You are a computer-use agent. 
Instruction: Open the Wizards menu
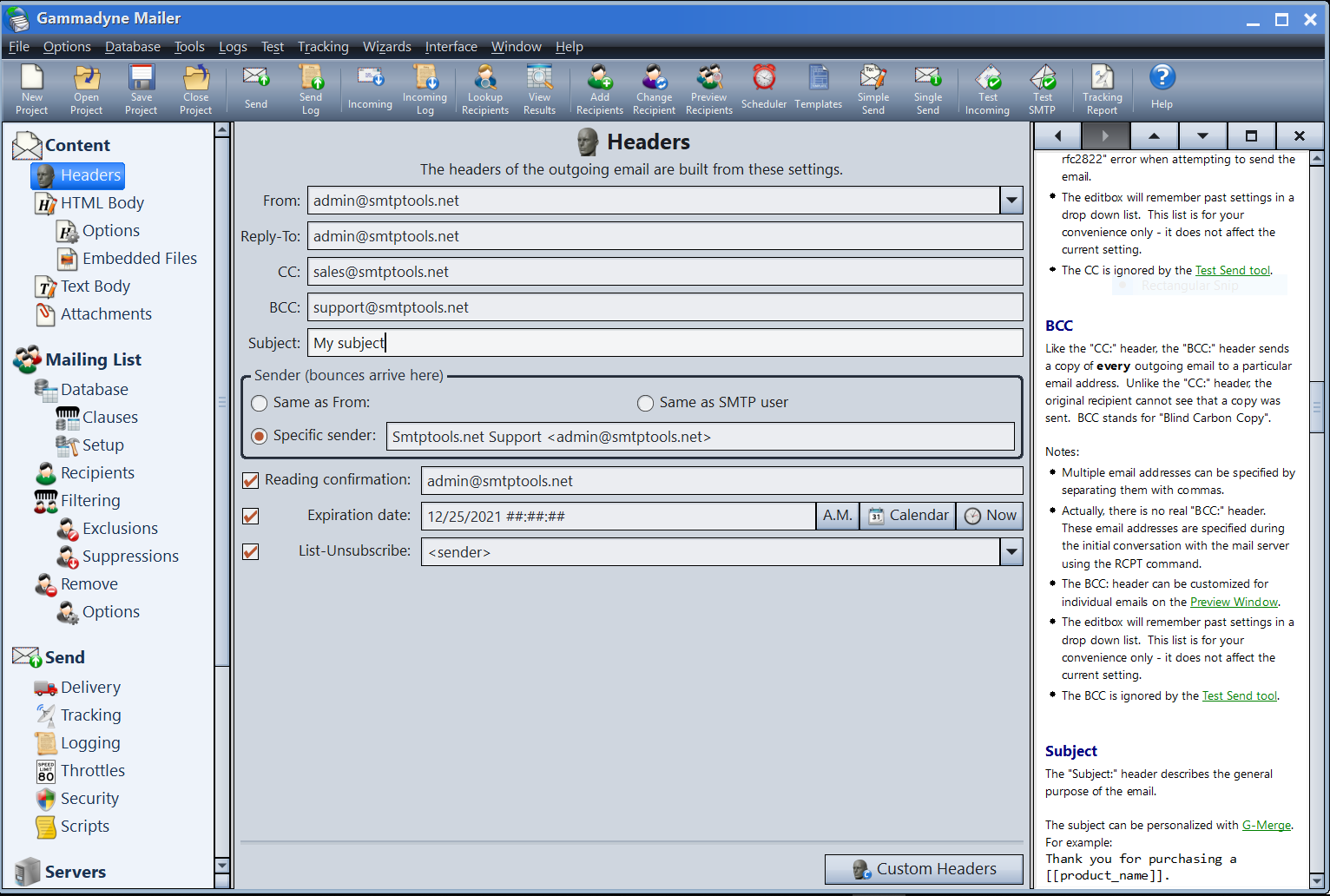coord(387,47)
